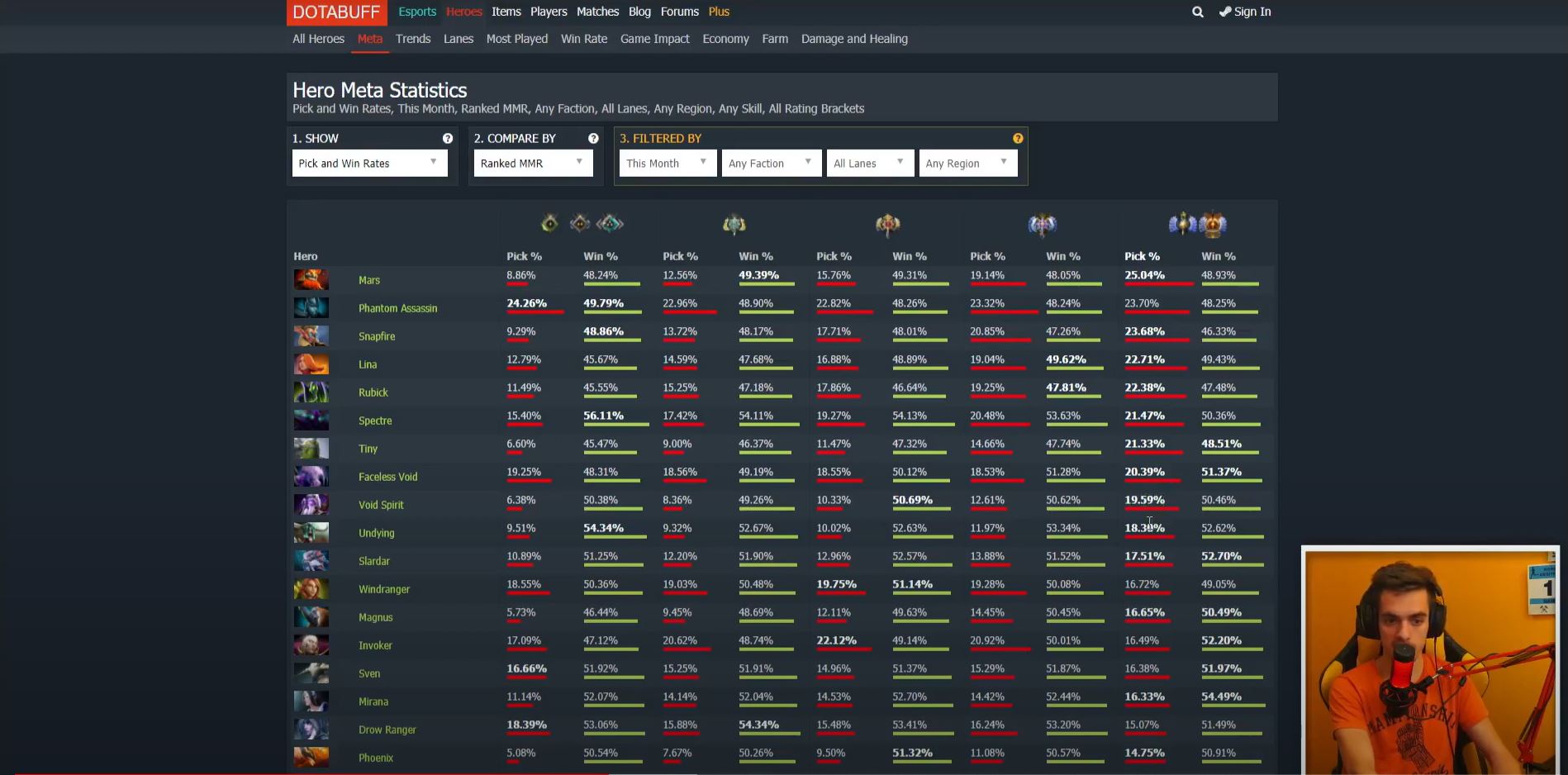Click the Windranger hero portrait
1568x775 pixels.
pyautogui.click(x=311, y=588)
